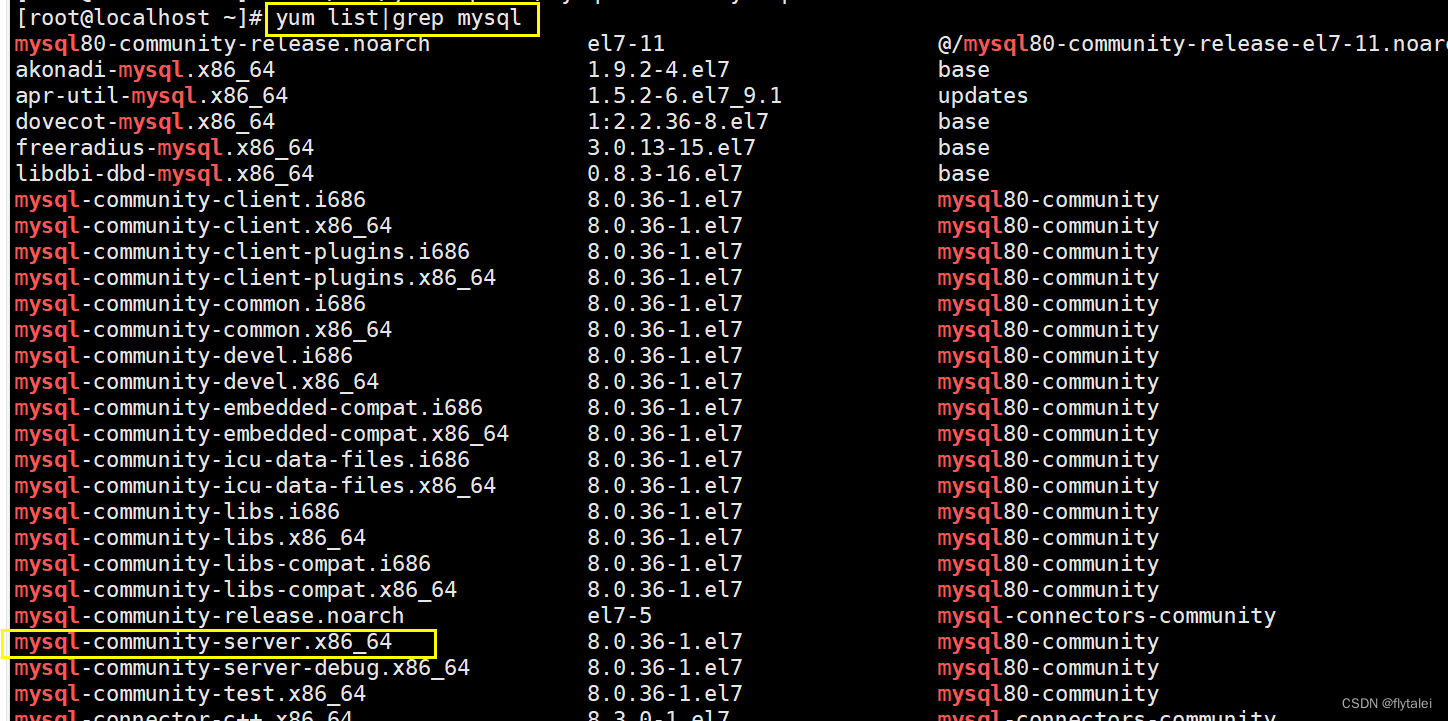Click "mysql80-community" in mysql-community-libs.i686 row
The image size is (1448, 721).
(1048, 512)
